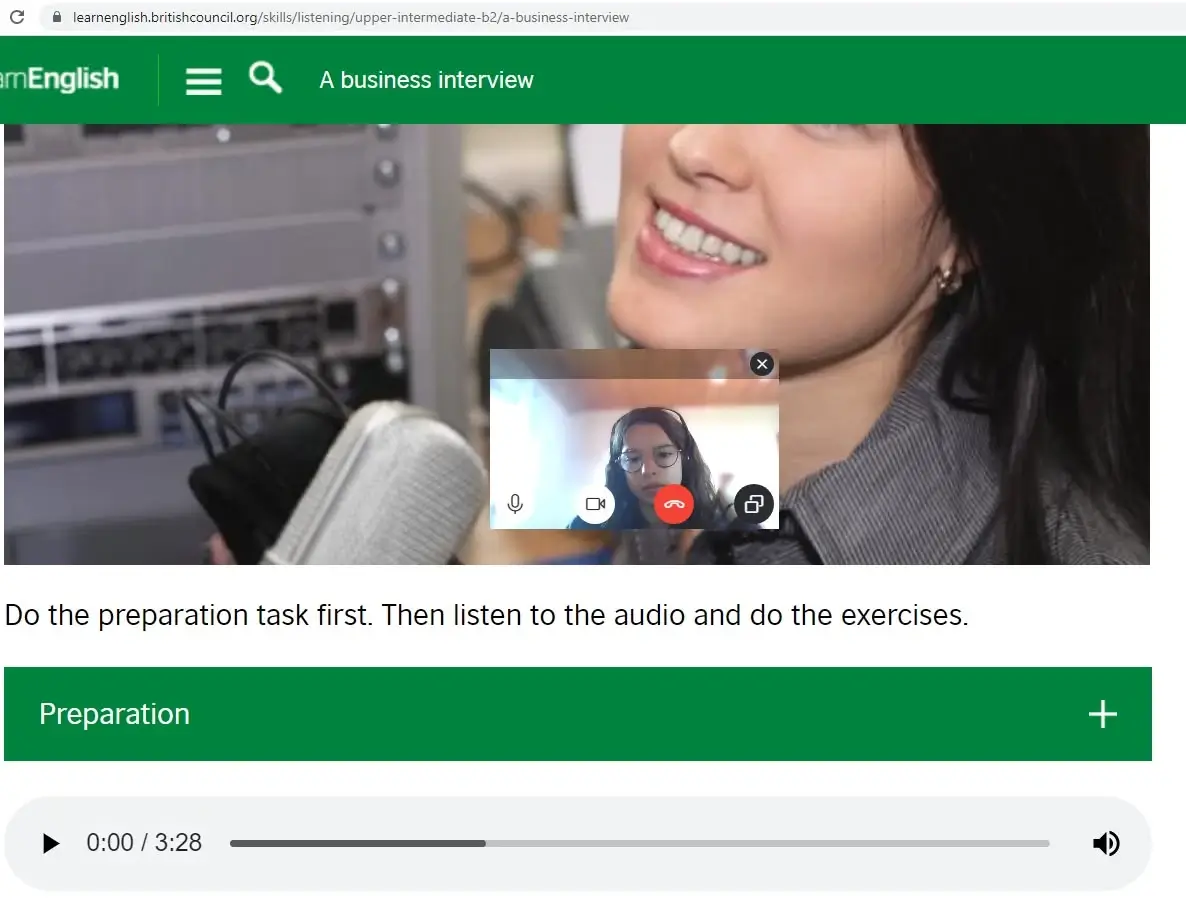Reload the page with the browser refresh icon

click(17, 17)
